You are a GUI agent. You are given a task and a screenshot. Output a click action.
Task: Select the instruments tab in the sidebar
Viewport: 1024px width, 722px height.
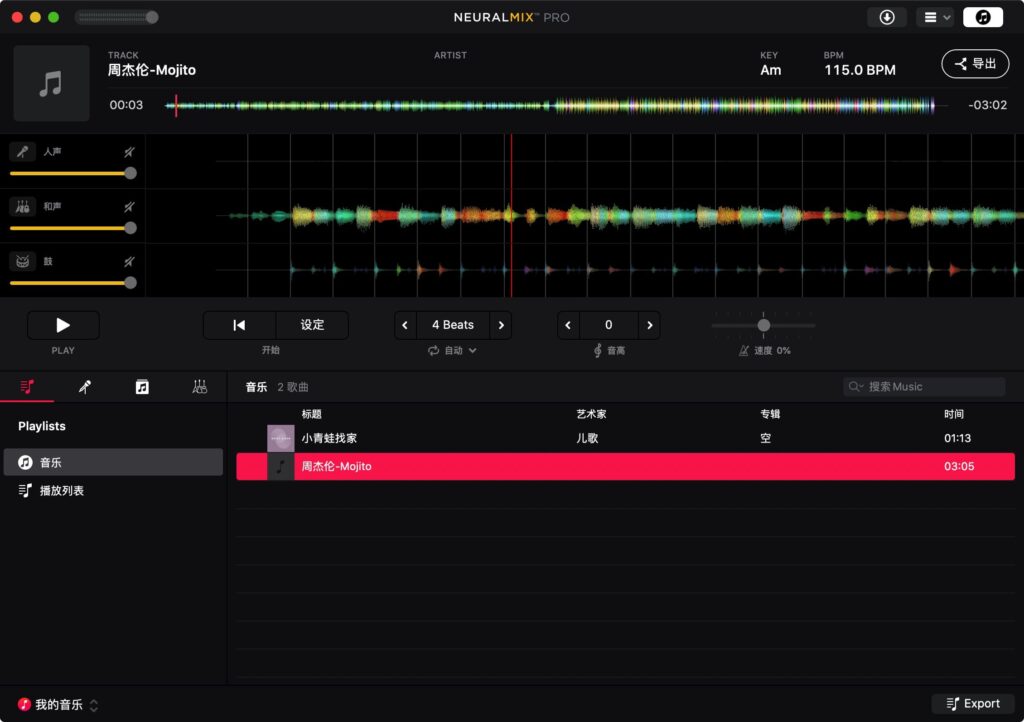tap(198, 386)
